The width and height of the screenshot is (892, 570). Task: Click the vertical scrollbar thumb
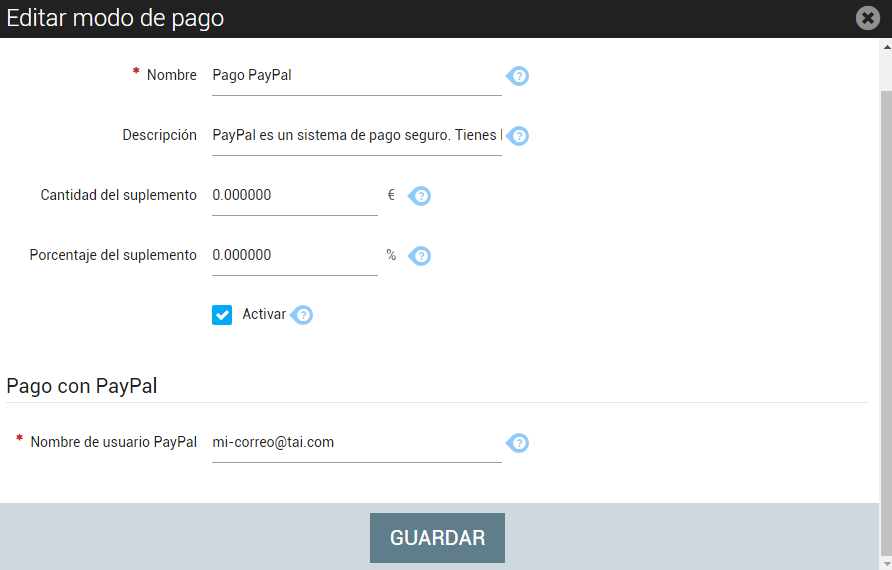pyautogui.click(x=886, y=321)
